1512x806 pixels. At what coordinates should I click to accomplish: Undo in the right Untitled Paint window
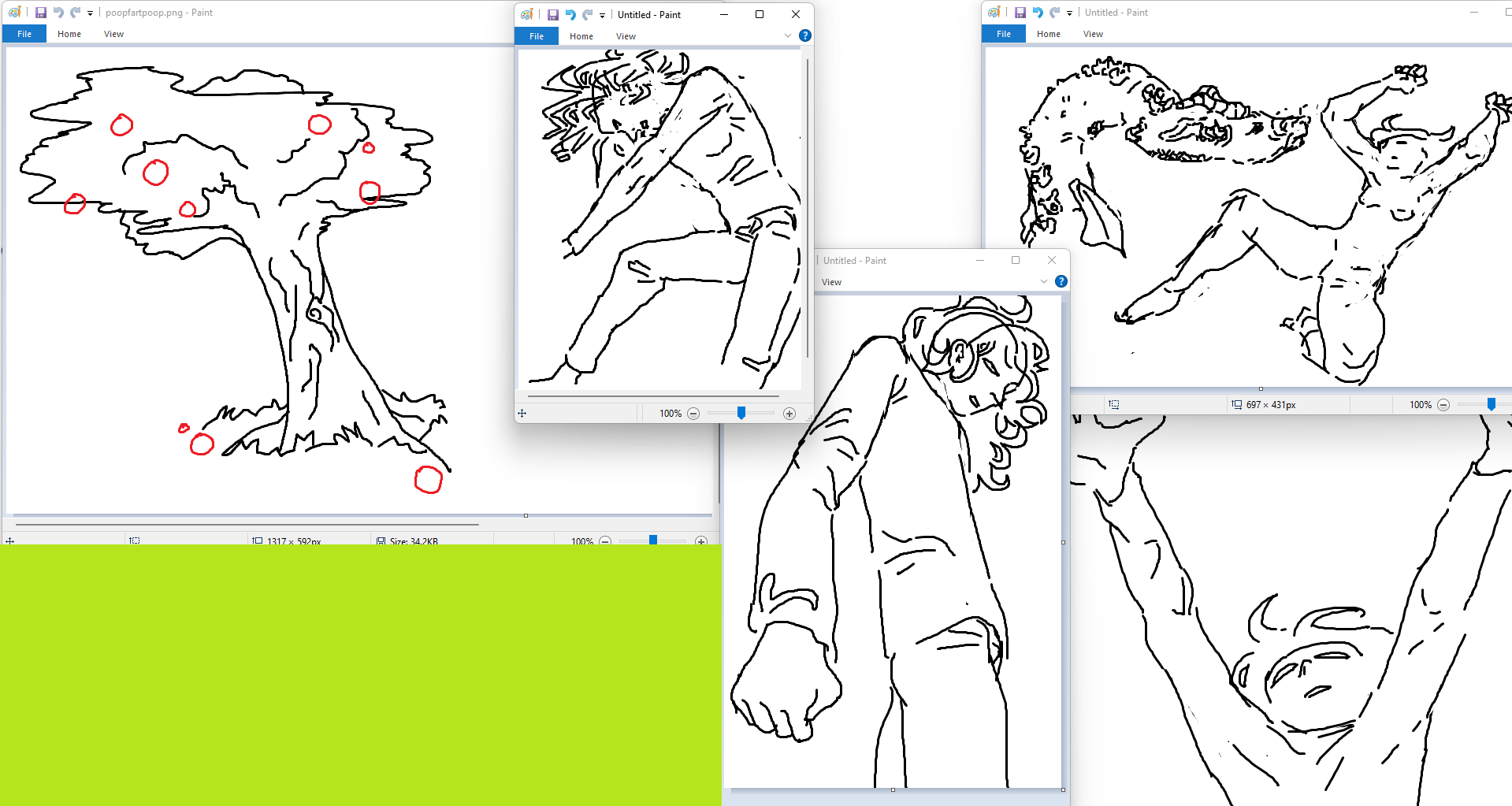(1038, 13)
